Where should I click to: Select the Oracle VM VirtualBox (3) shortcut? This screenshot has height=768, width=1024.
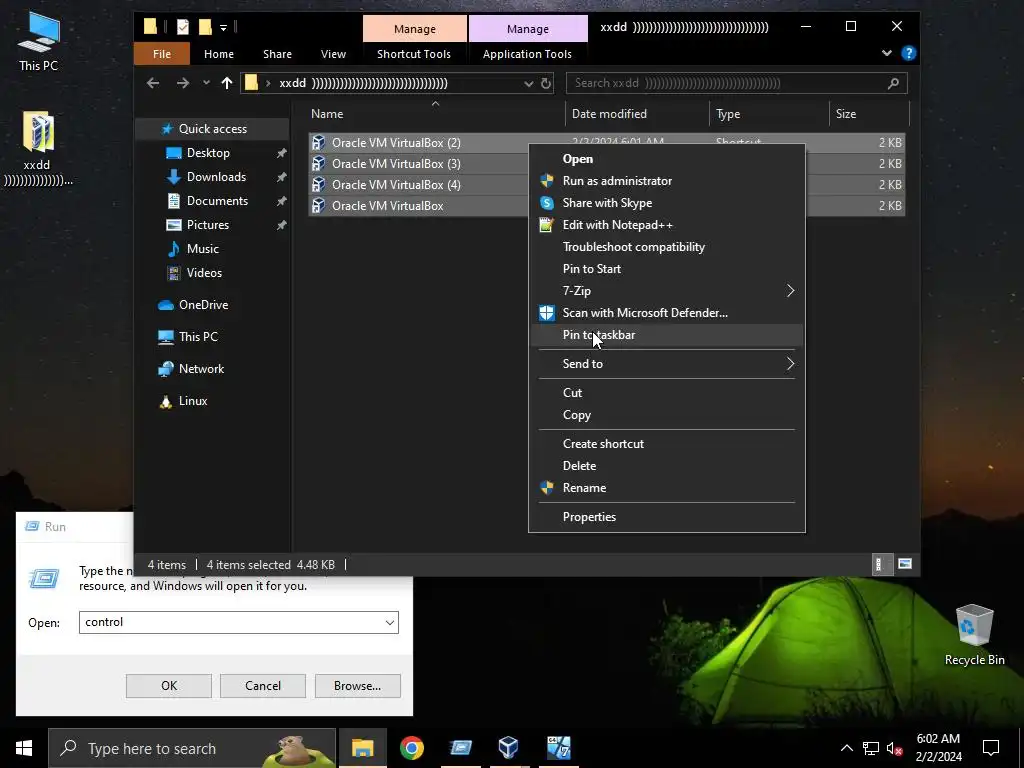click(x=396, y=164)
